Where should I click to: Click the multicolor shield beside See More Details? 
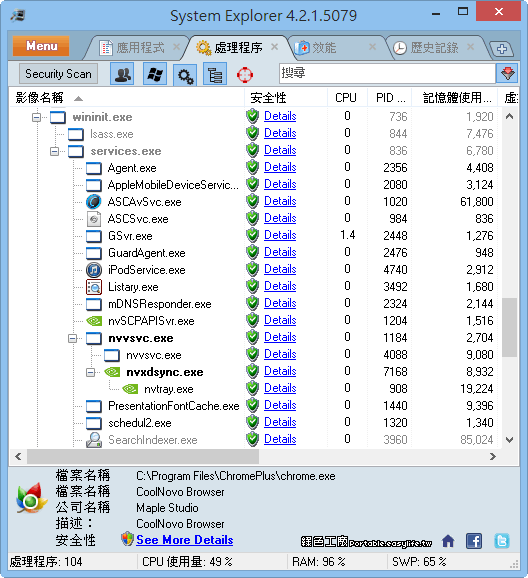click(127, 539)
